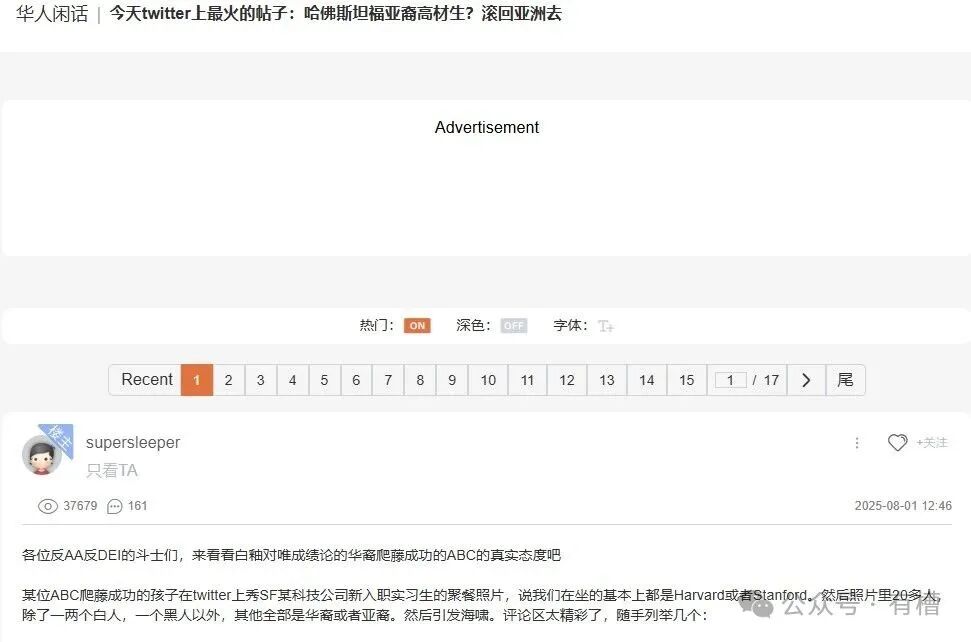Open the three-dot post options menu
Viewport: 971px width, 642px height.
click(857, 443)
